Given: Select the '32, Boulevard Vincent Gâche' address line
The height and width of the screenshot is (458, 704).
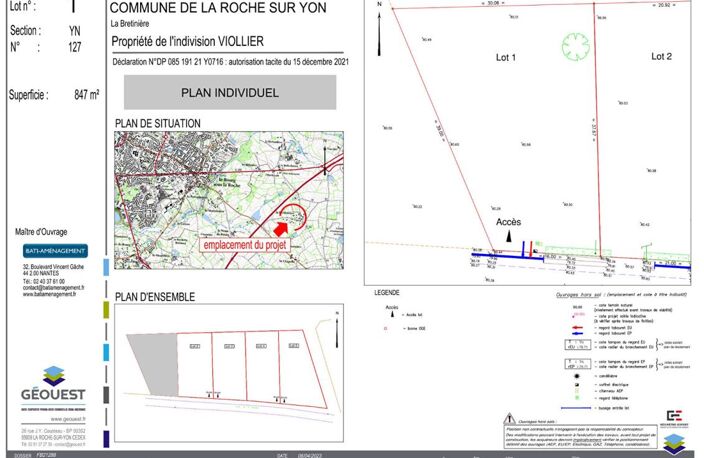Looking at the screenshot, I should (x=53, y=267).
